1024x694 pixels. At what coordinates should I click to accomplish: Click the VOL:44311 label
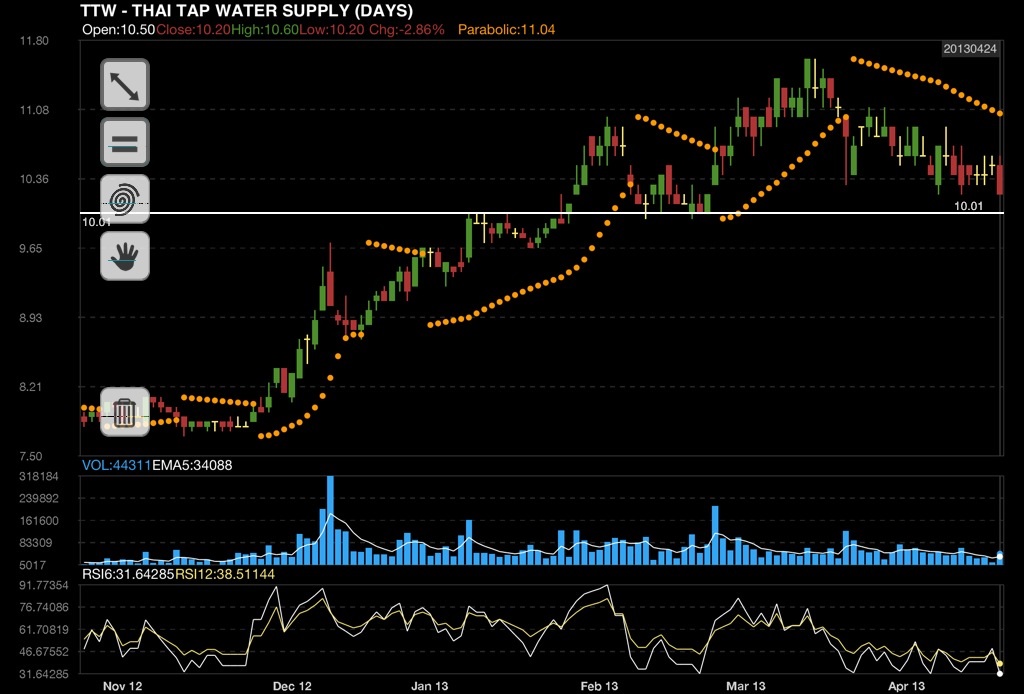[116, 465]
